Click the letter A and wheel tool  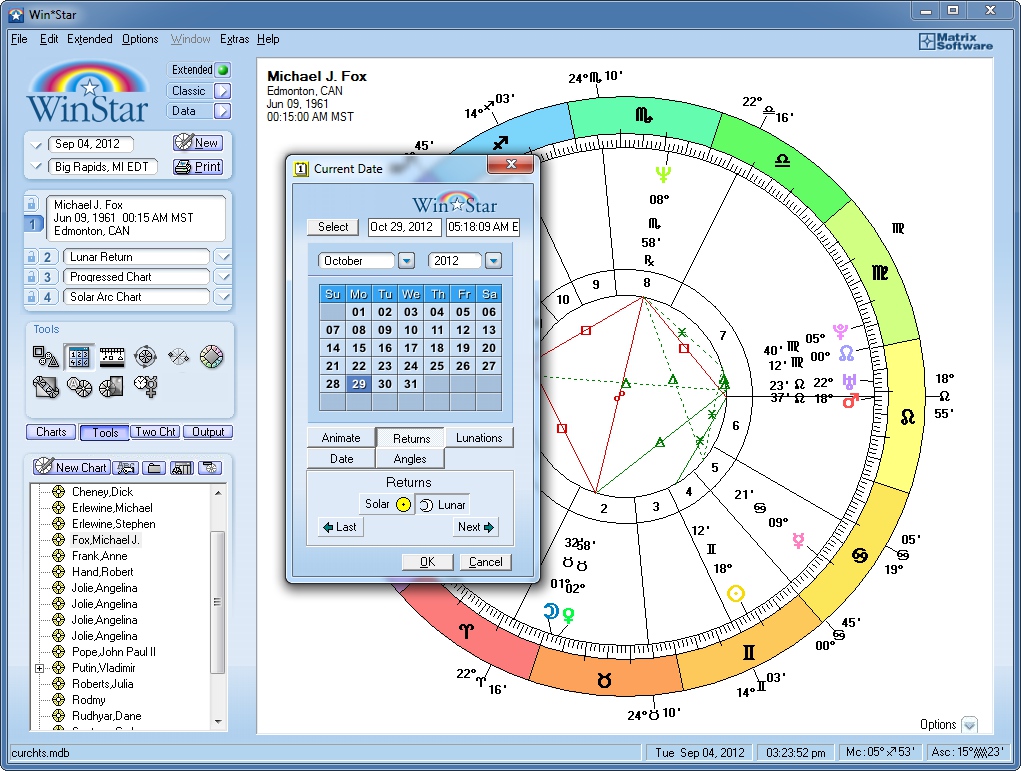(79, 387)
